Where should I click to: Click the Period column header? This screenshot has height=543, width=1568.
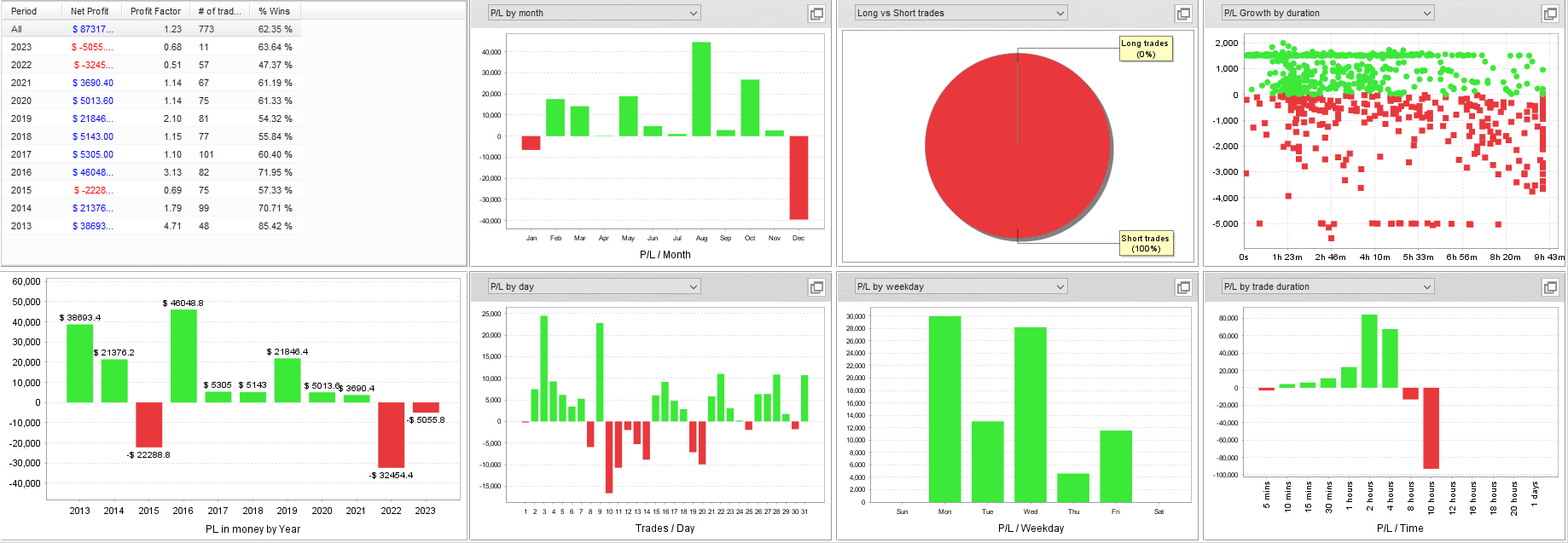click(x=24, y=11)
